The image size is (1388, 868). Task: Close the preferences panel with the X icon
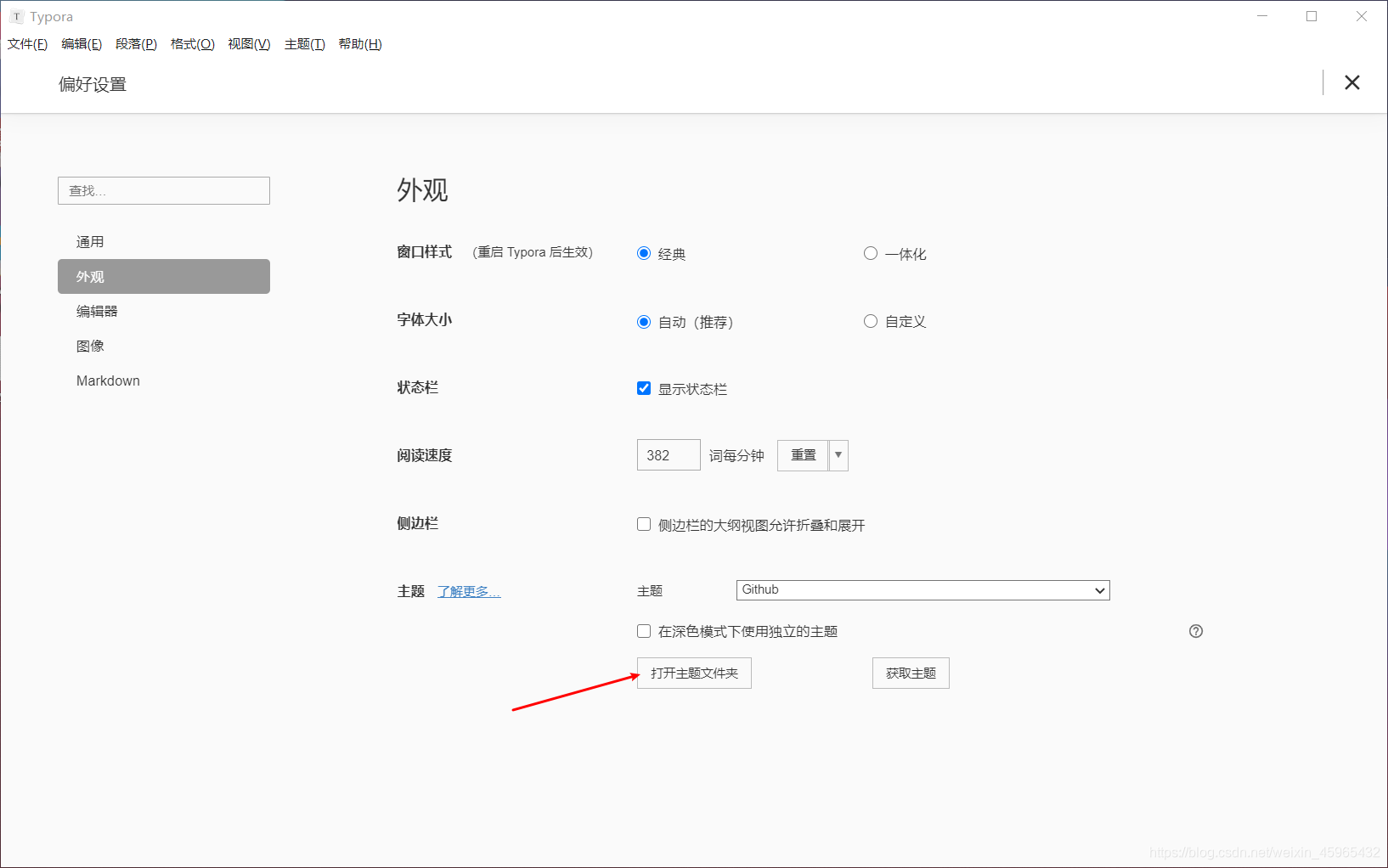(1352, 82)
